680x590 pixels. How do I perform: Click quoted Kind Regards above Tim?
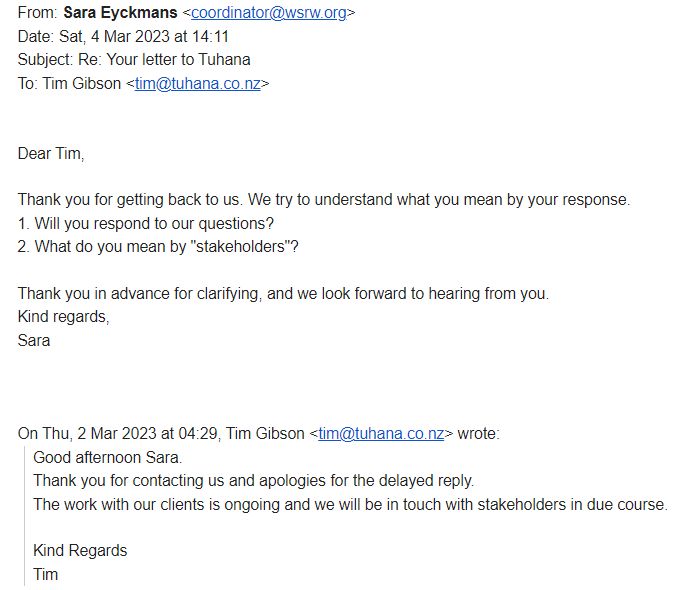[80, 551]
